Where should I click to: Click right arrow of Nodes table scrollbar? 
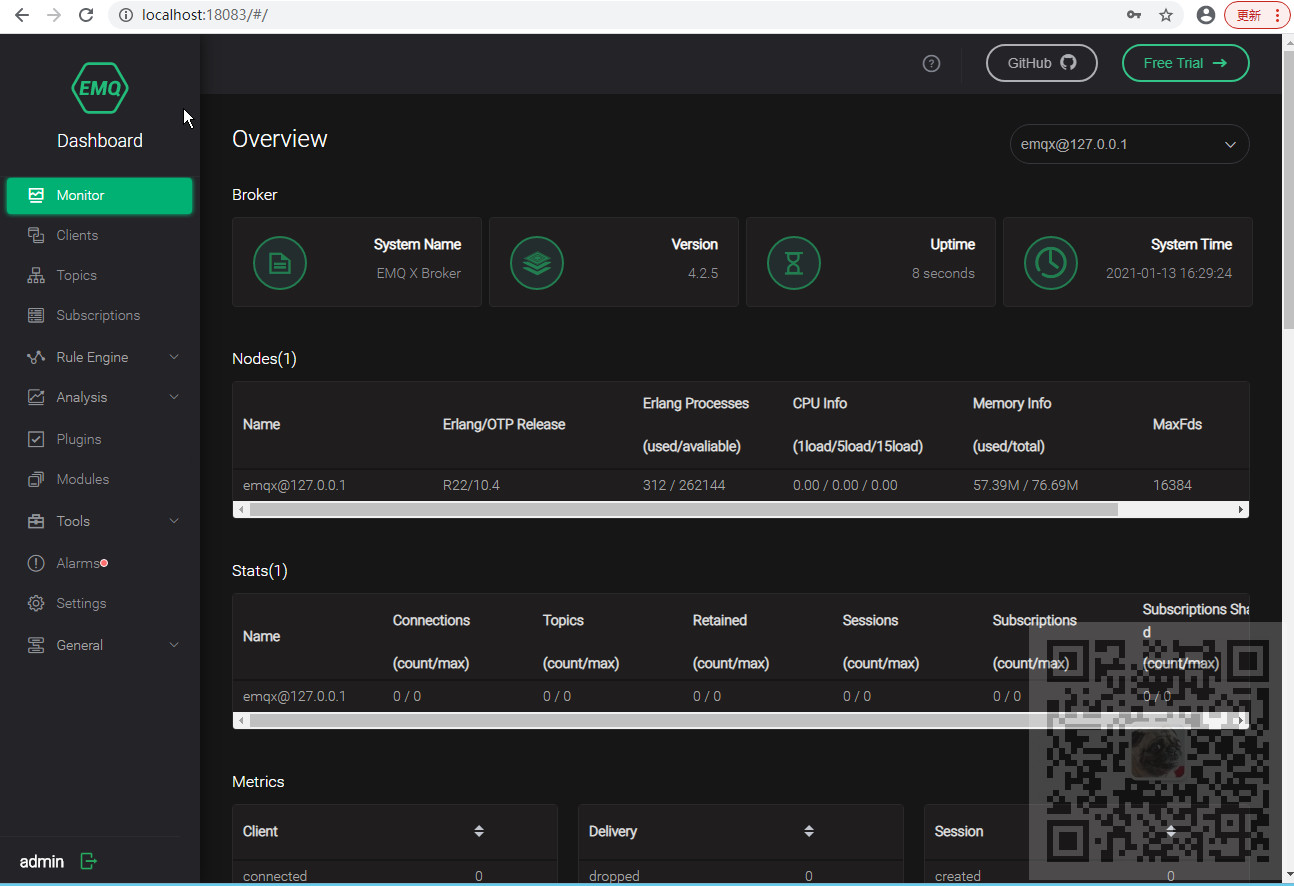pos(1241,509)
